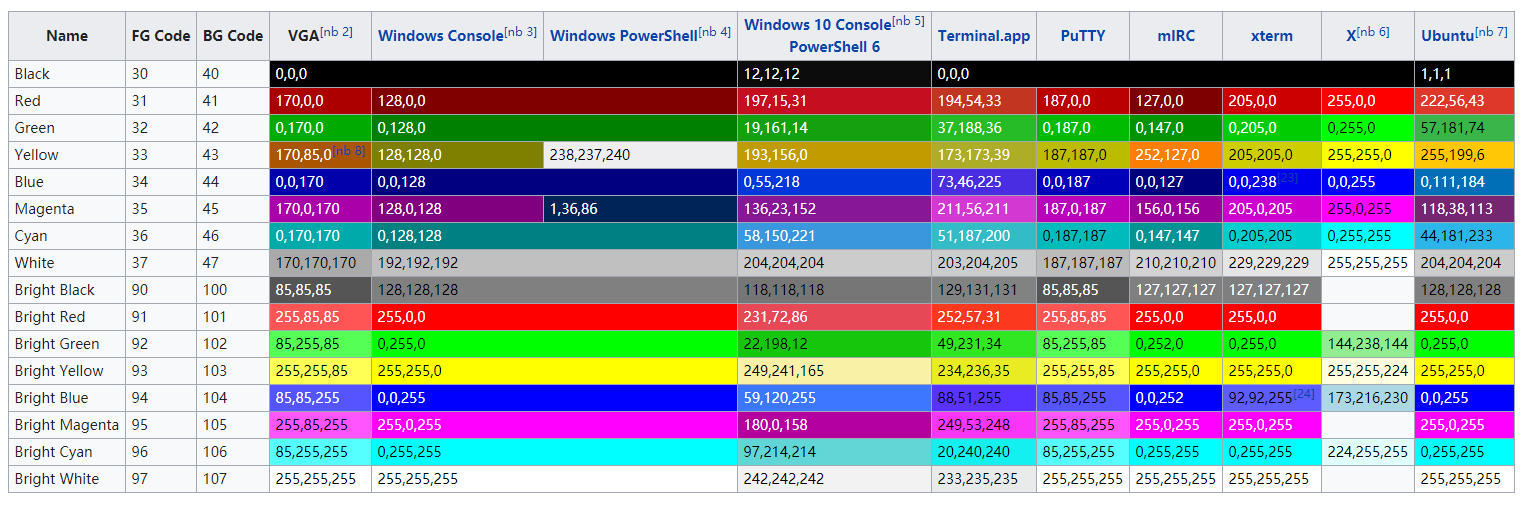Screen dimensions: 1533x507
Task: Select the 249,241,165 bright yellow cell
Action: pos(834,371)
